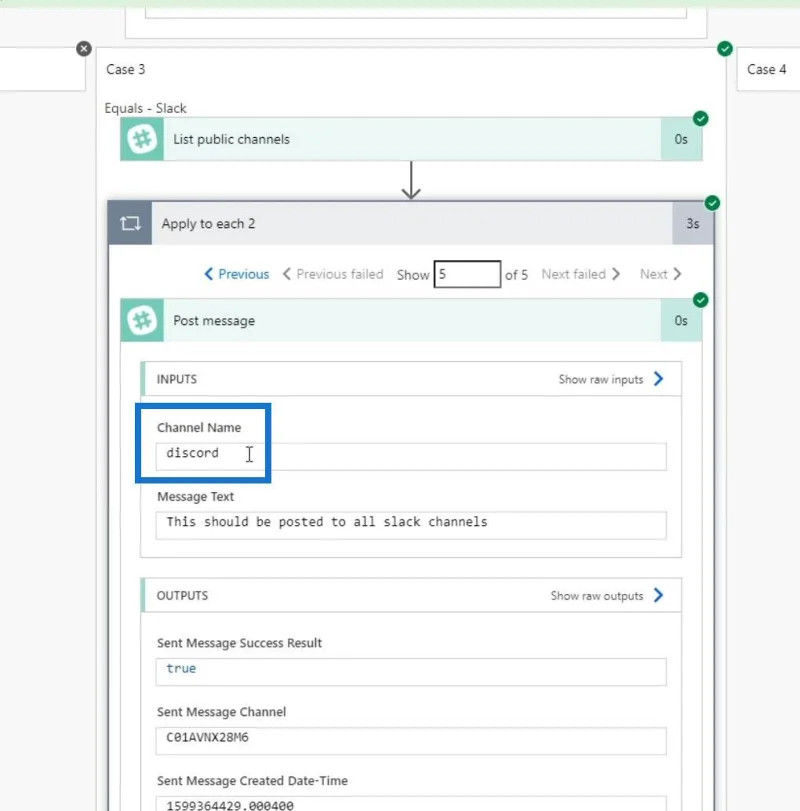Screen dimensions: 800x811
Task: Click the Case 3 title
Action: tap(126, 69)
